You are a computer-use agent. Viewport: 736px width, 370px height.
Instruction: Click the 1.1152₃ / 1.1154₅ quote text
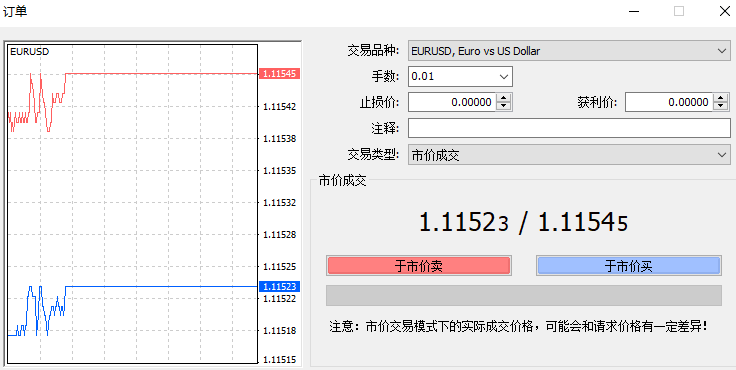[523, 222]
